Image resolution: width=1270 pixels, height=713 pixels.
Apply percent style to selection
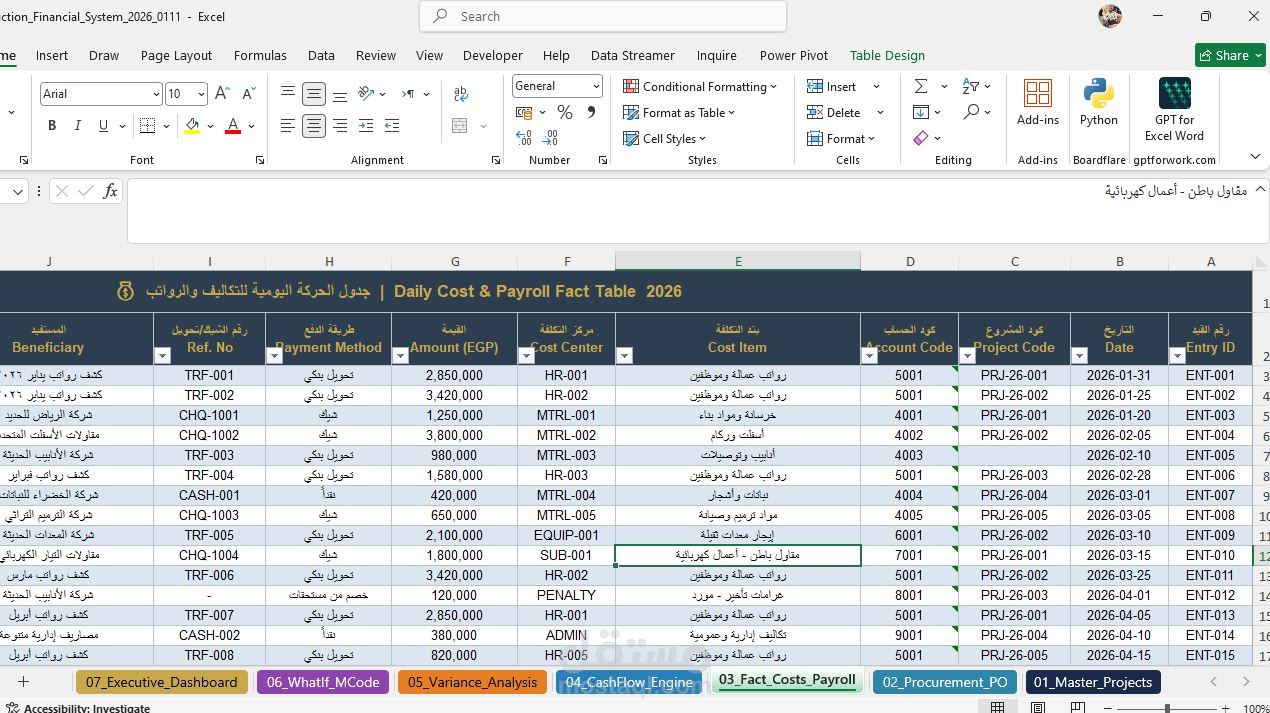(x=565, y=113)
